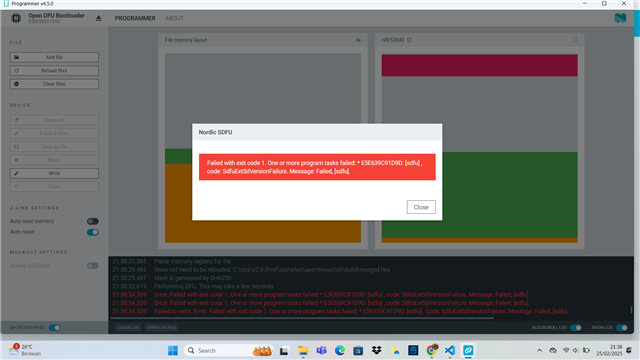This screenshot has height=360, width=640.
Task: Turn off Autoscroll log toggle
Action: pos(576,327)
